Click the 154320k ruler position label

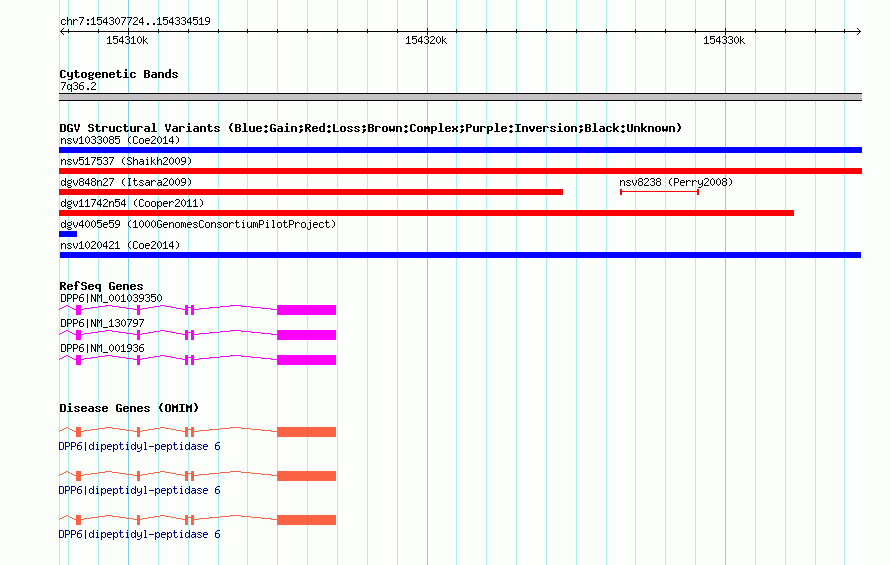coord(426,40)
